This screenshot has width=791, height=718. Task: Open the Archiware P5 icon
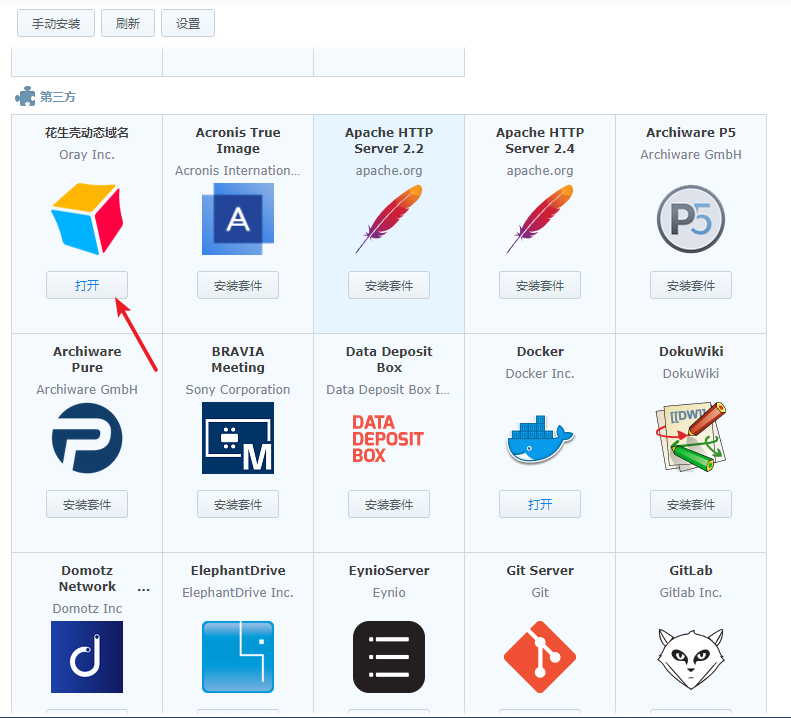click(x=691, y=218)
